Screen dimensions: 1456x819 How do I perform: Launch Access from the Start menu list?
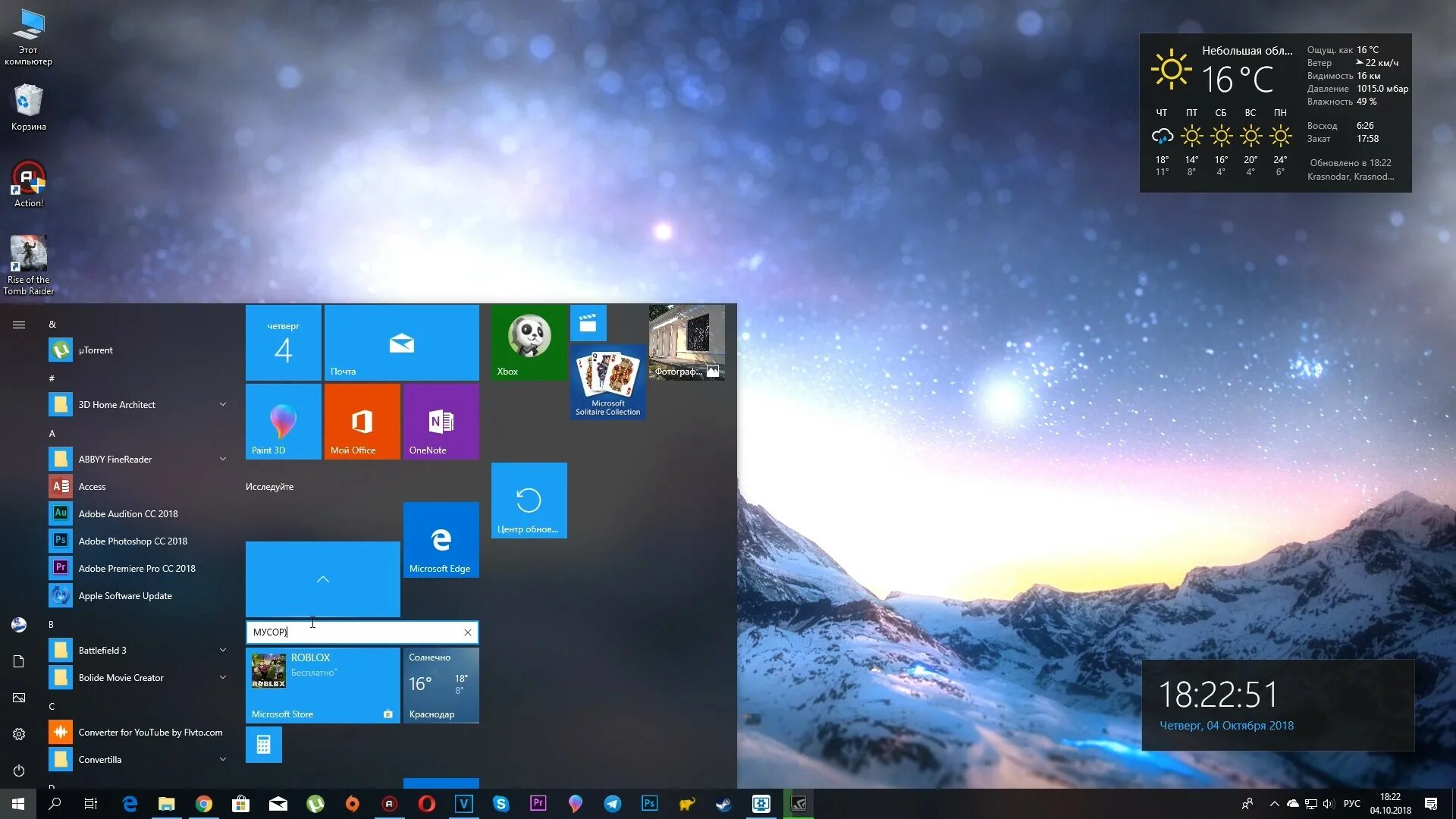tap(136, 487)
